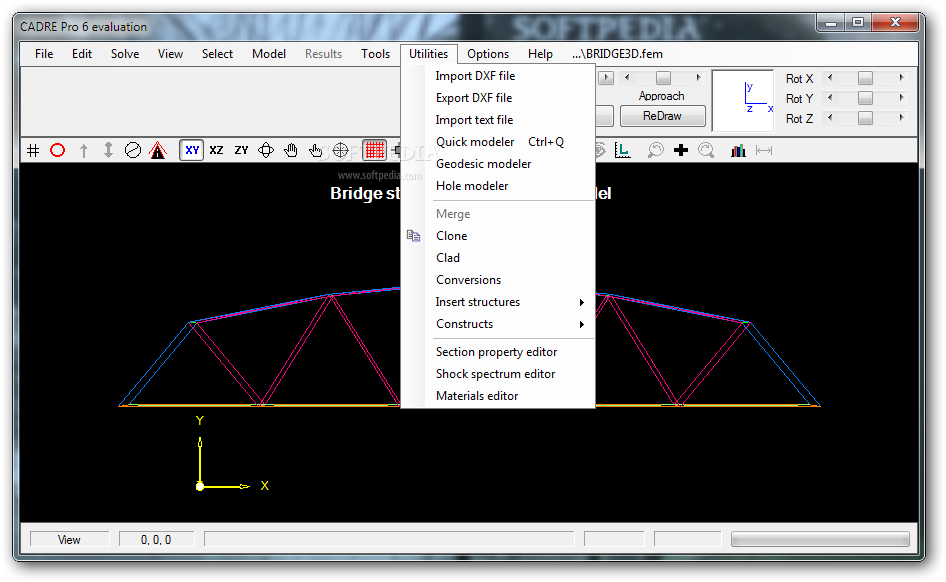Click Approach slider left arrow
The width and height of the screenshot is (946, 582).
pos(627,77)
